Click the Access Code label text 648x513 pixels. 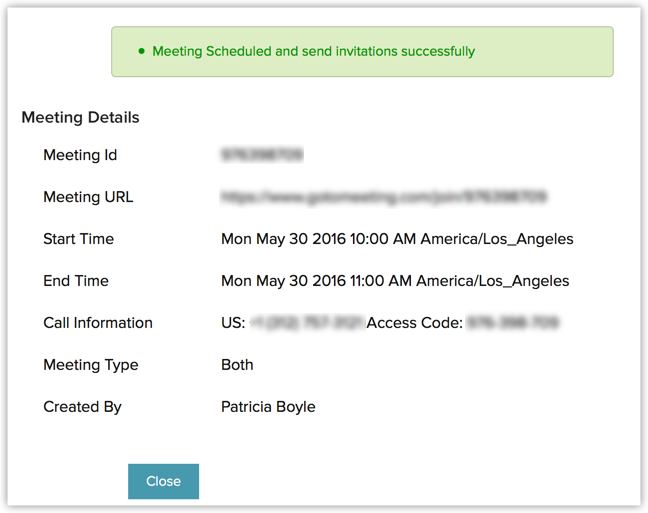point(414,323)
